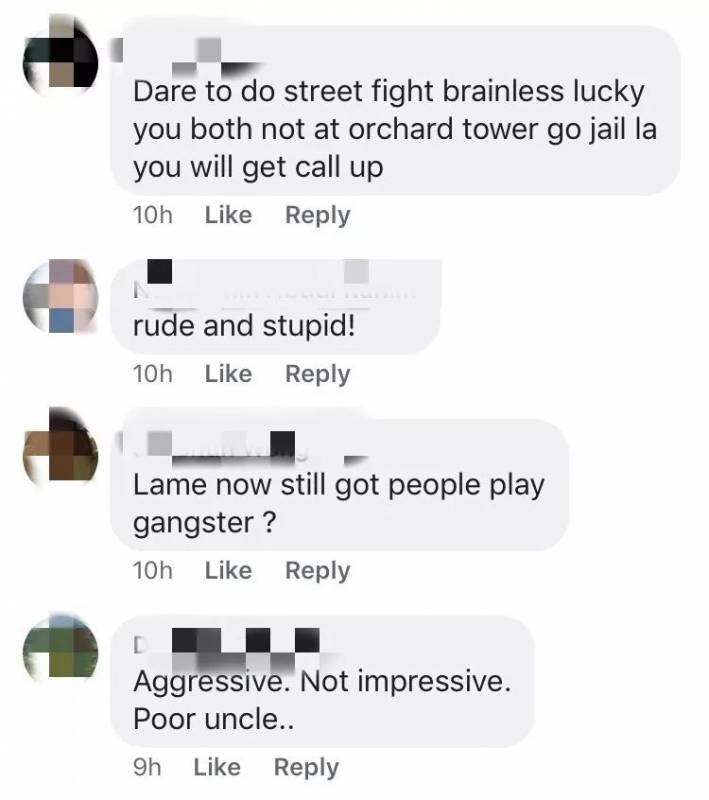Select the 'Lame now still got people' comment bubble

(x=340, y=485)
